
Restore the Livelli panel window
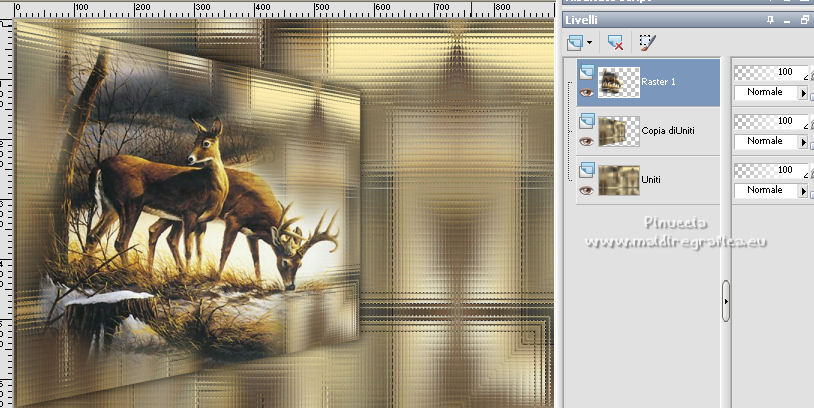[805, 20]
